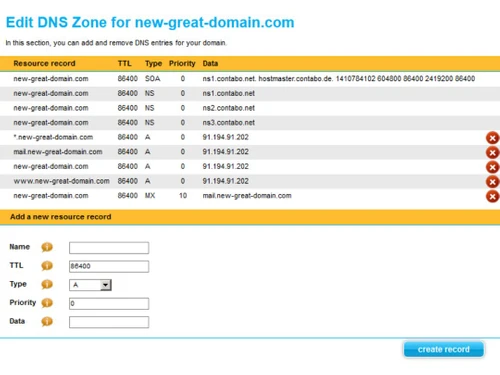
Task: Click the www.new-great-domain.com record name
Action: [62, 181]
